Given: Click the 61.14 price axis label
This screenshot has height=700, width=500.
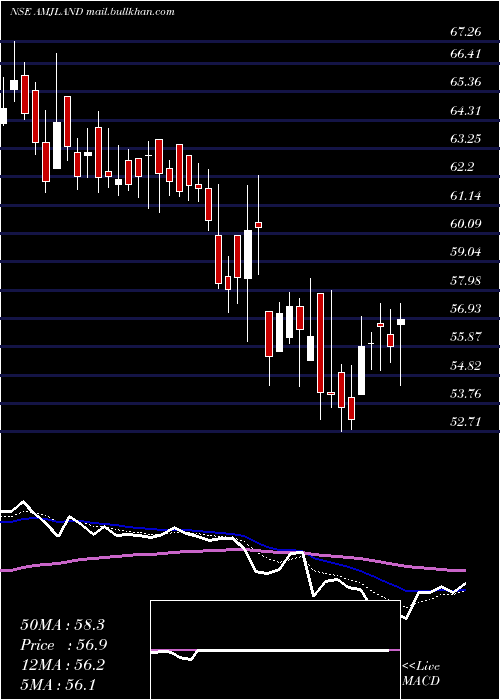Looking at the screenshot, I should (x=466, y=195).
